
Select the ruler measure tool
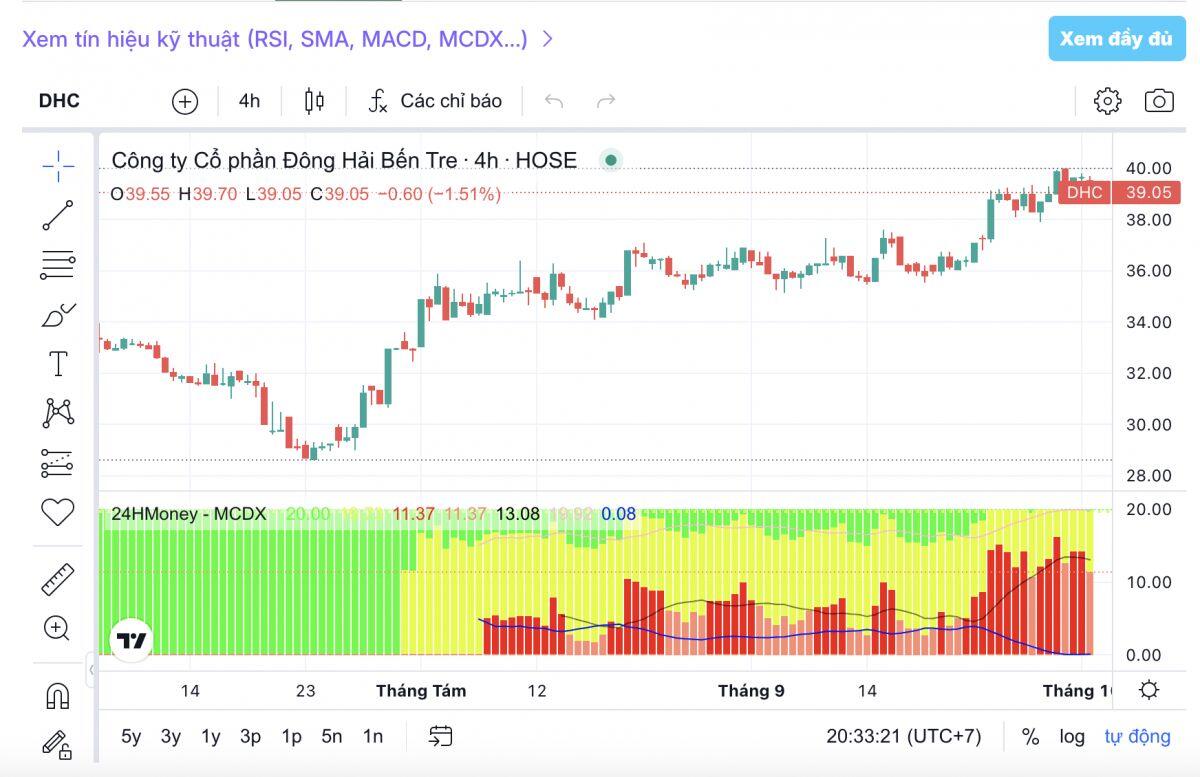(58, 579)
